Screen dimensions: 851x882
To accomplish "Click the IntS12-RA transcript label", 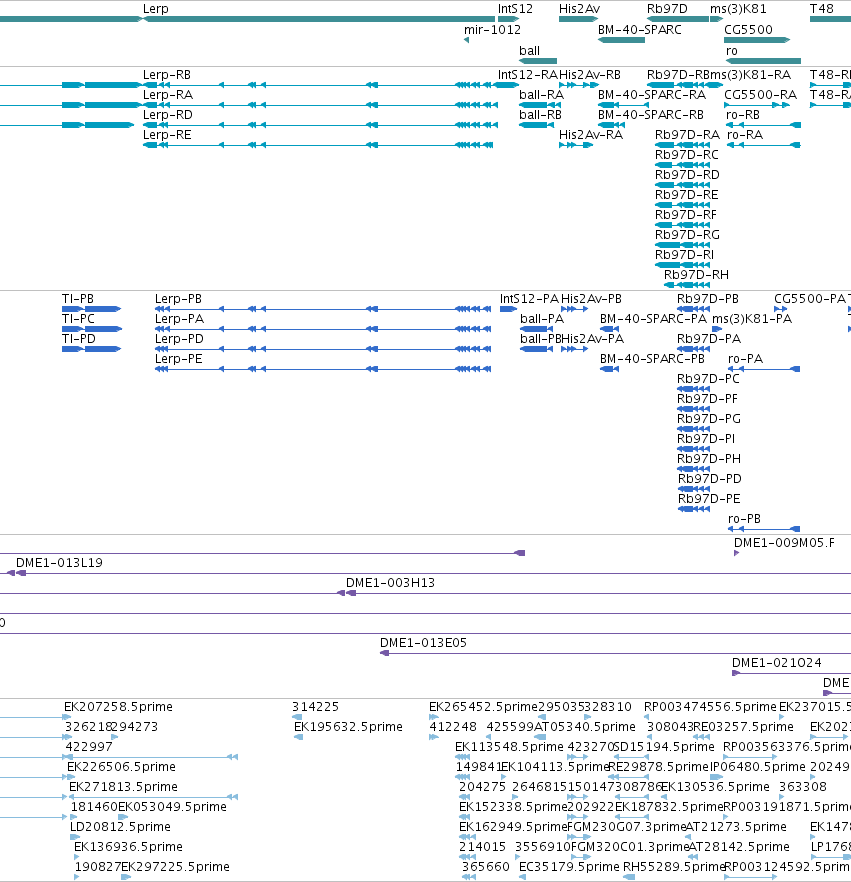I will pyautogui.click(x=528, y=75).
